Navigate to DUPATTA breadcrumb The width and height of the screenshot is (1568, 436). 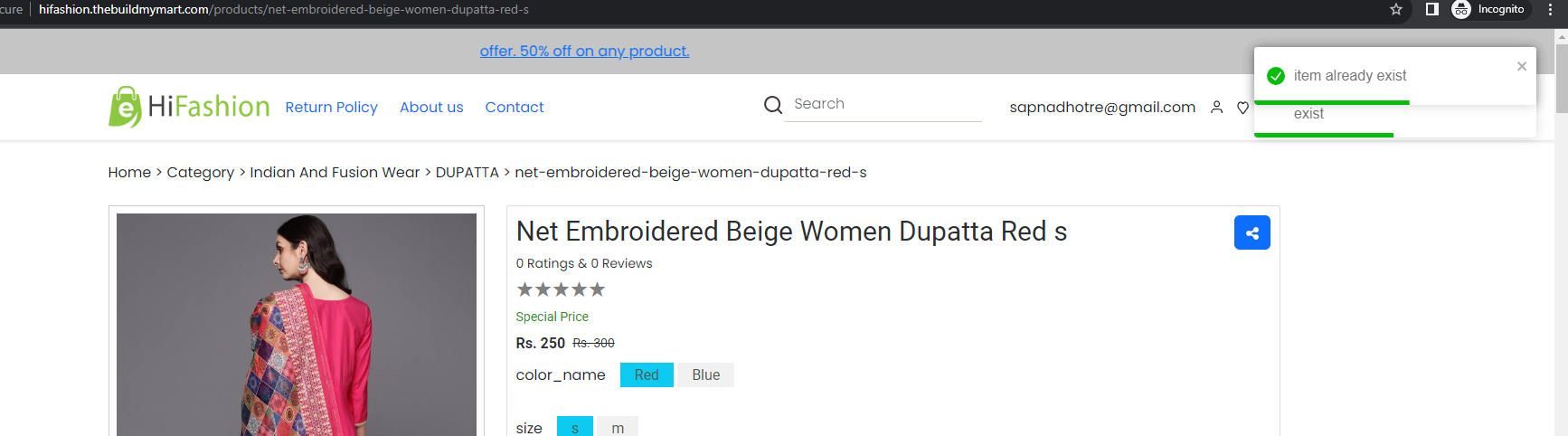tap(468, 172)
